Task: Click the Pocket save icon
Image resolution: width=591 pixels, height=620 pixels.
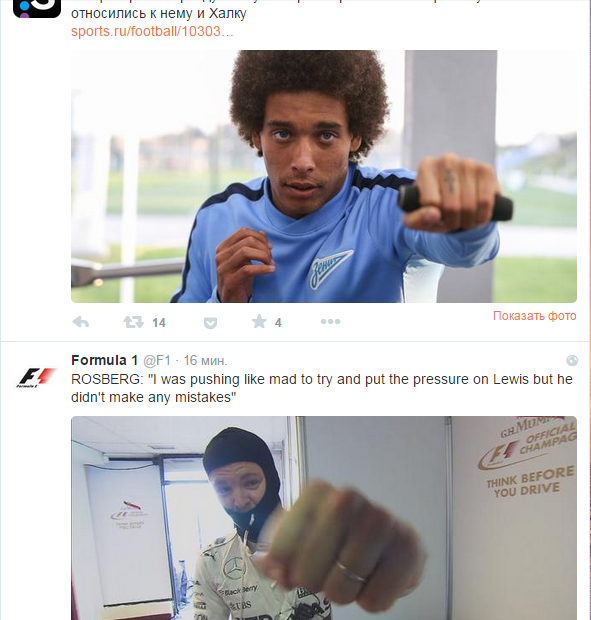Action: coord(210,323)
